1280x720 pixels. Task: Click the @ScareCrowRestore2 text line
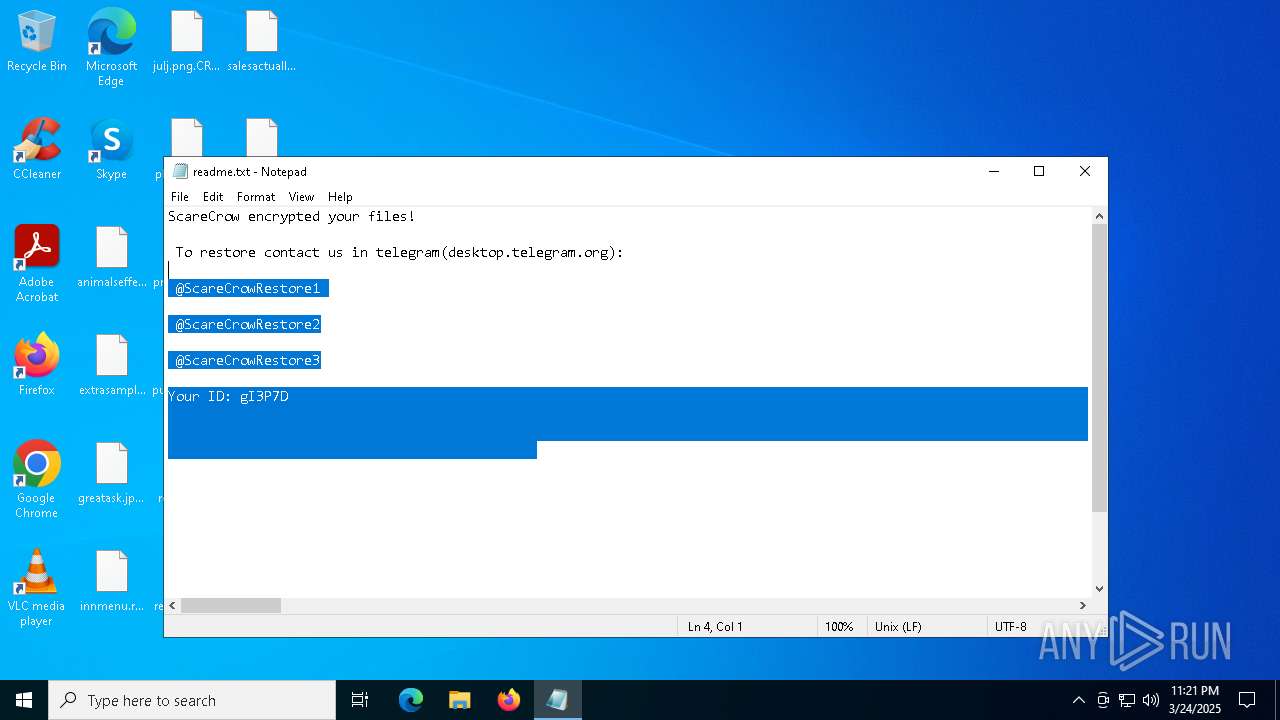[x=248, y=324]
